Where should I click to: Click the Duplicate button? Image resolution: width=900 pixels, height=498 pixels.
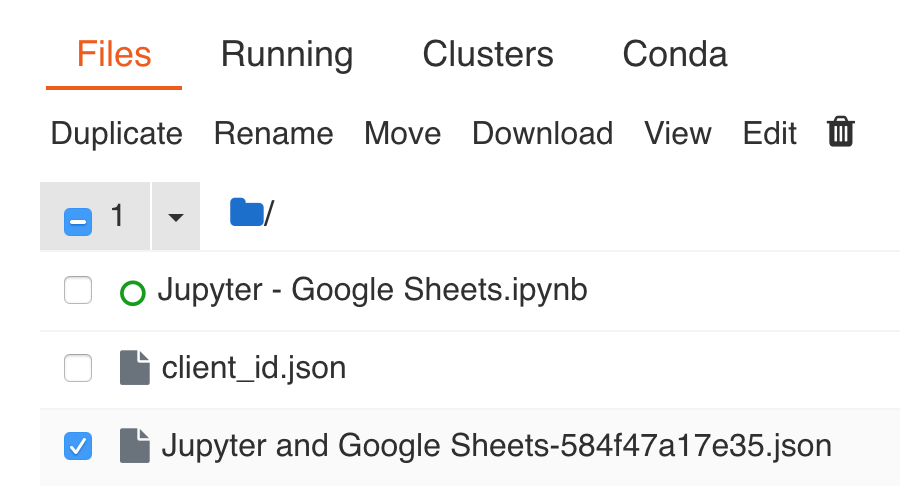point(117,134)
